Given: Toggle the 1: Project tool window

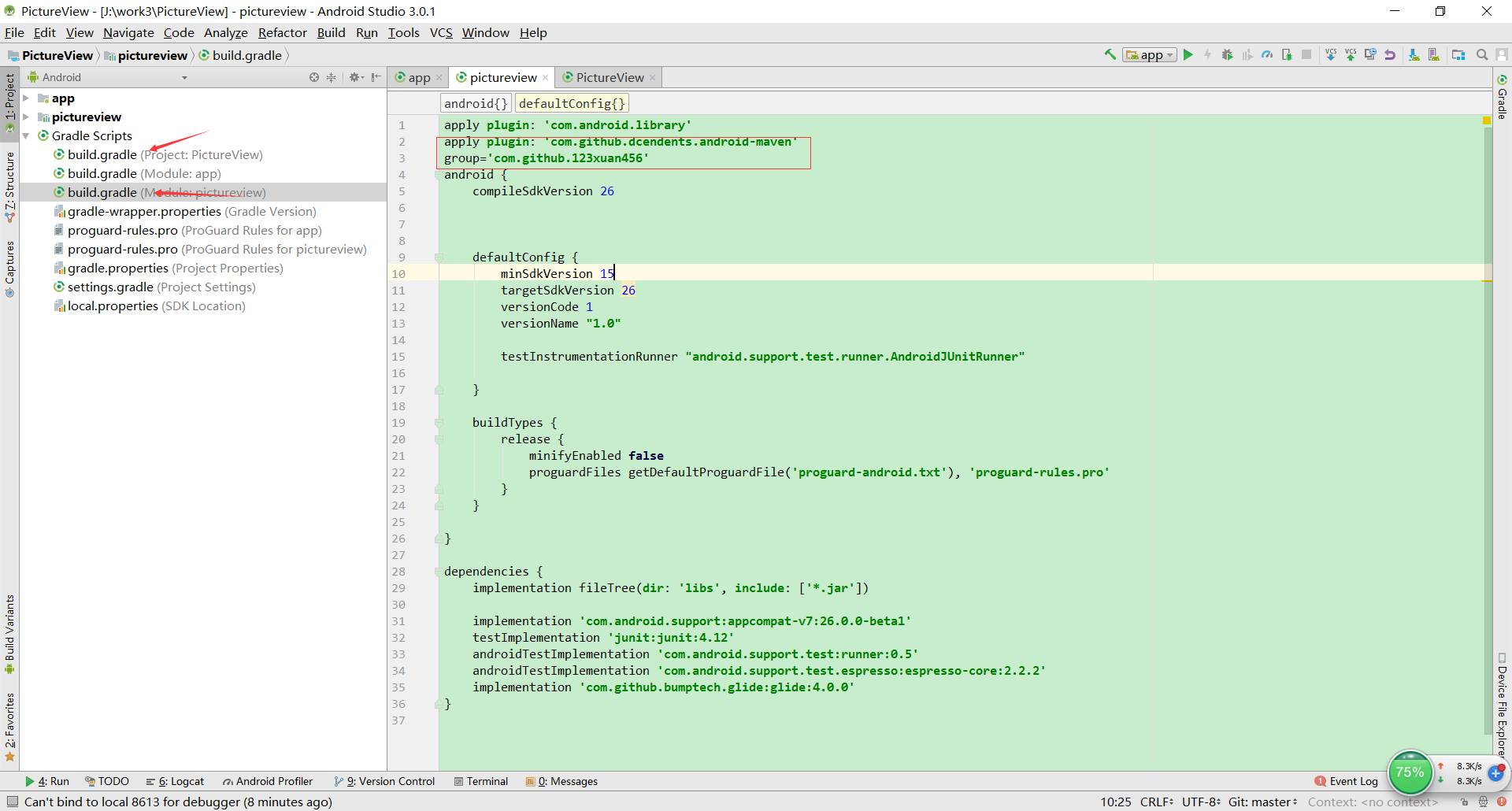Looking at the screenshot, I should 9,102.
